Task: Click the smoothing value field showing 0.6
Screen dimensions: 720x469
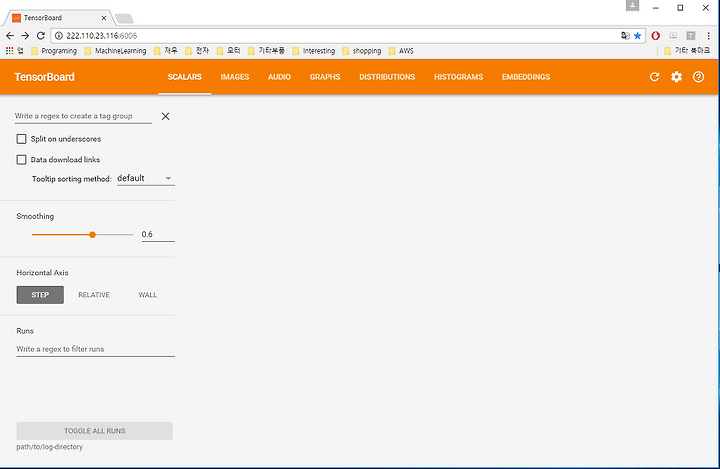Action: tap(158, 234)
